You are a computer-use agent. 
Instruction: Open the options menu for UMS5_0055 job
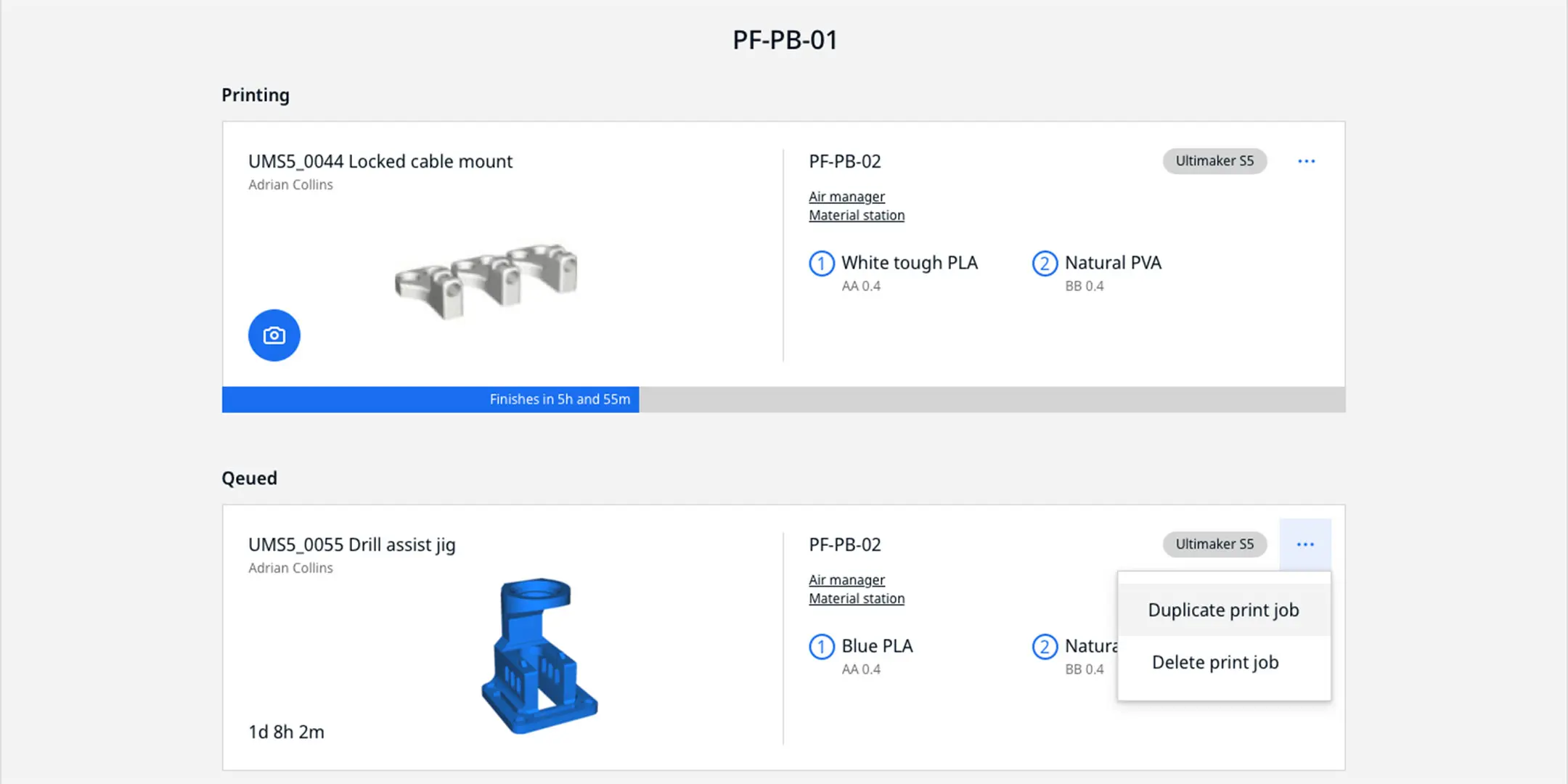point(1305,544)
